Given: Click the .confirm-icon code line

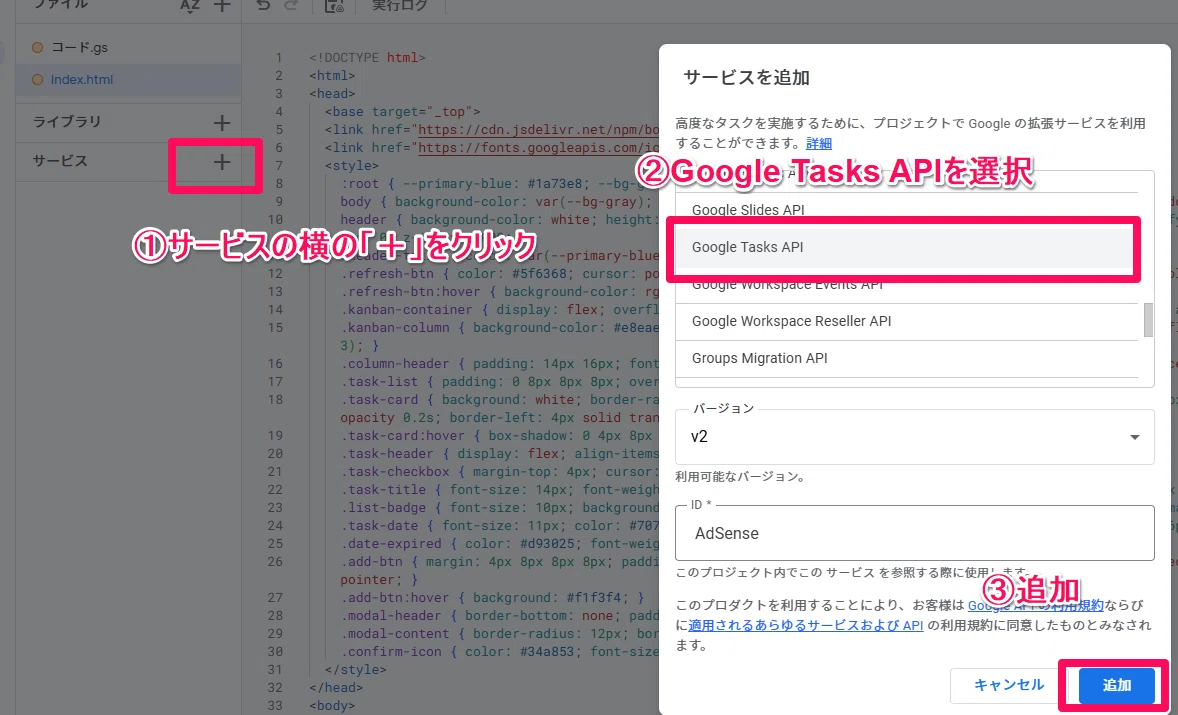Looking at the screenshot, I should (500, 652).
